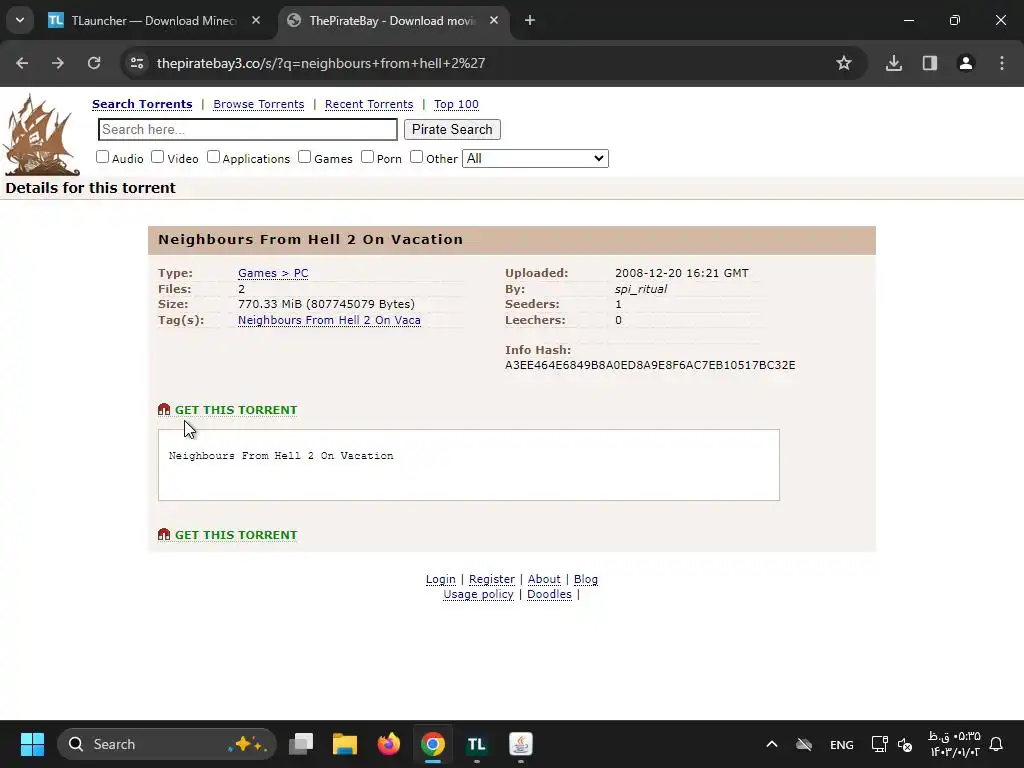This screenshot has height=768, width=1024.
Task: Close the ThePirateBay tab
Action: (494, 21)
